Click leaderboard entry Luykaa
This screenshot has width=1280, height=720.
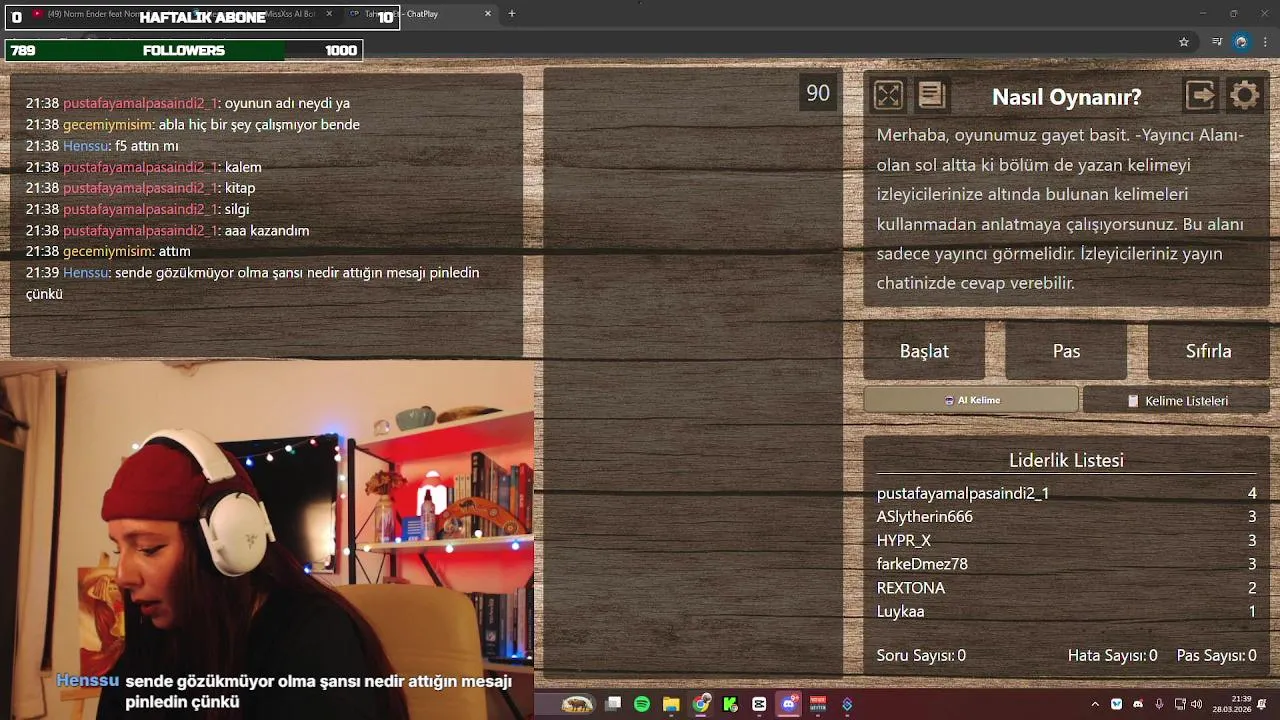1066,611
